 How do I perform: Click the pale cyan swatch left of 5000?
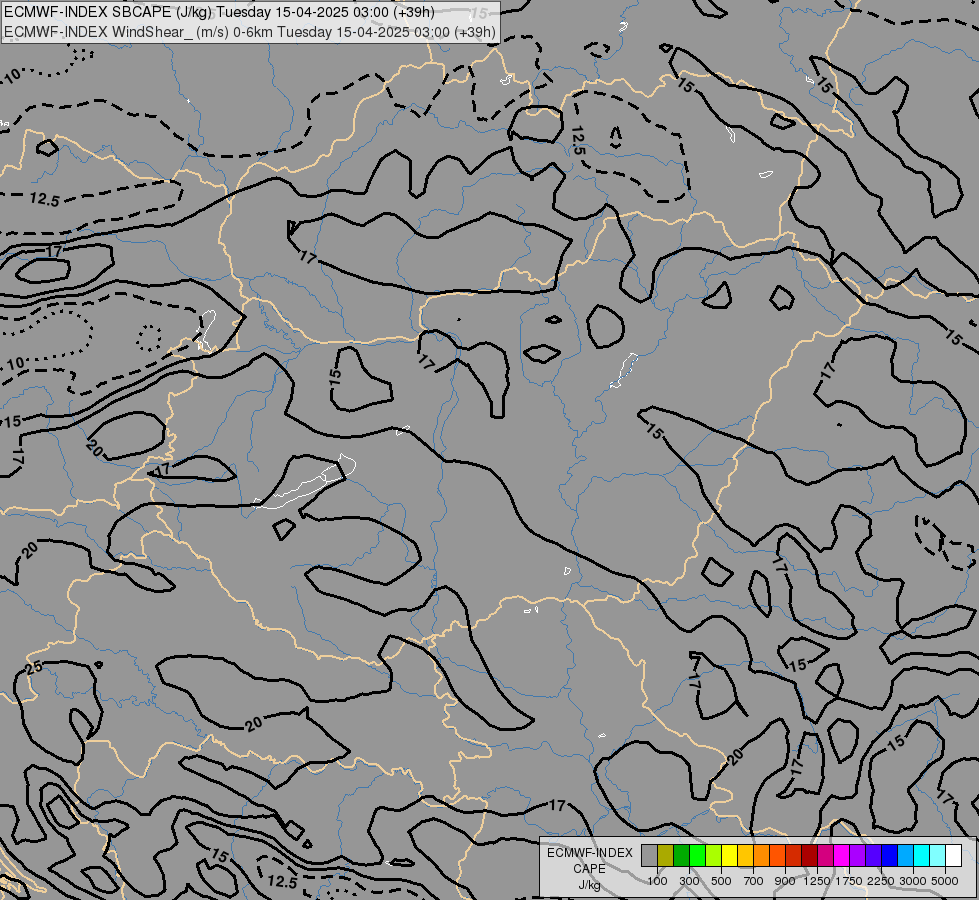coord(938,856)
